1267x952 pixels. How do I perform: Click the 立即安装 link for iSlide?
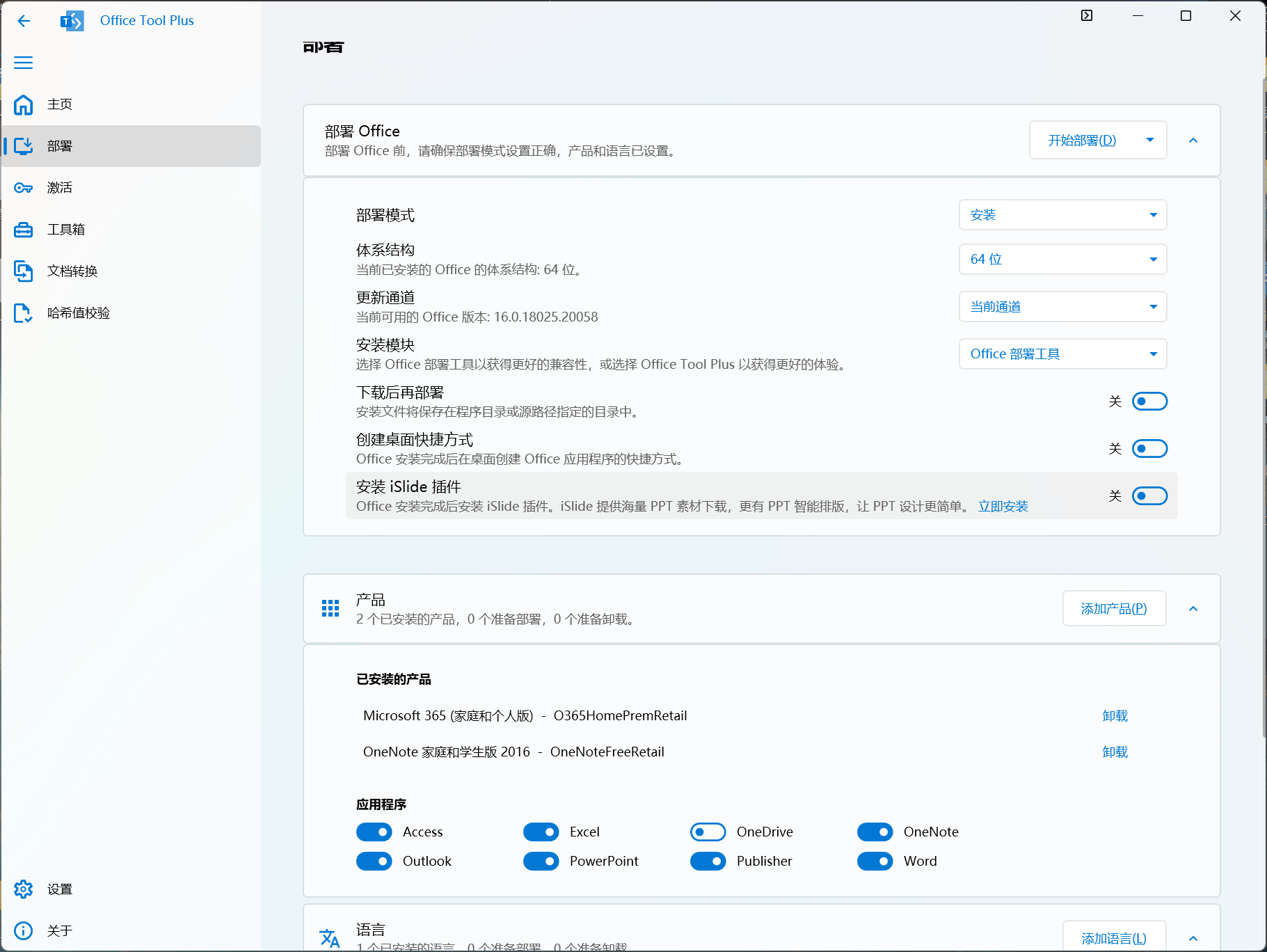click(x=1003, y=507)
